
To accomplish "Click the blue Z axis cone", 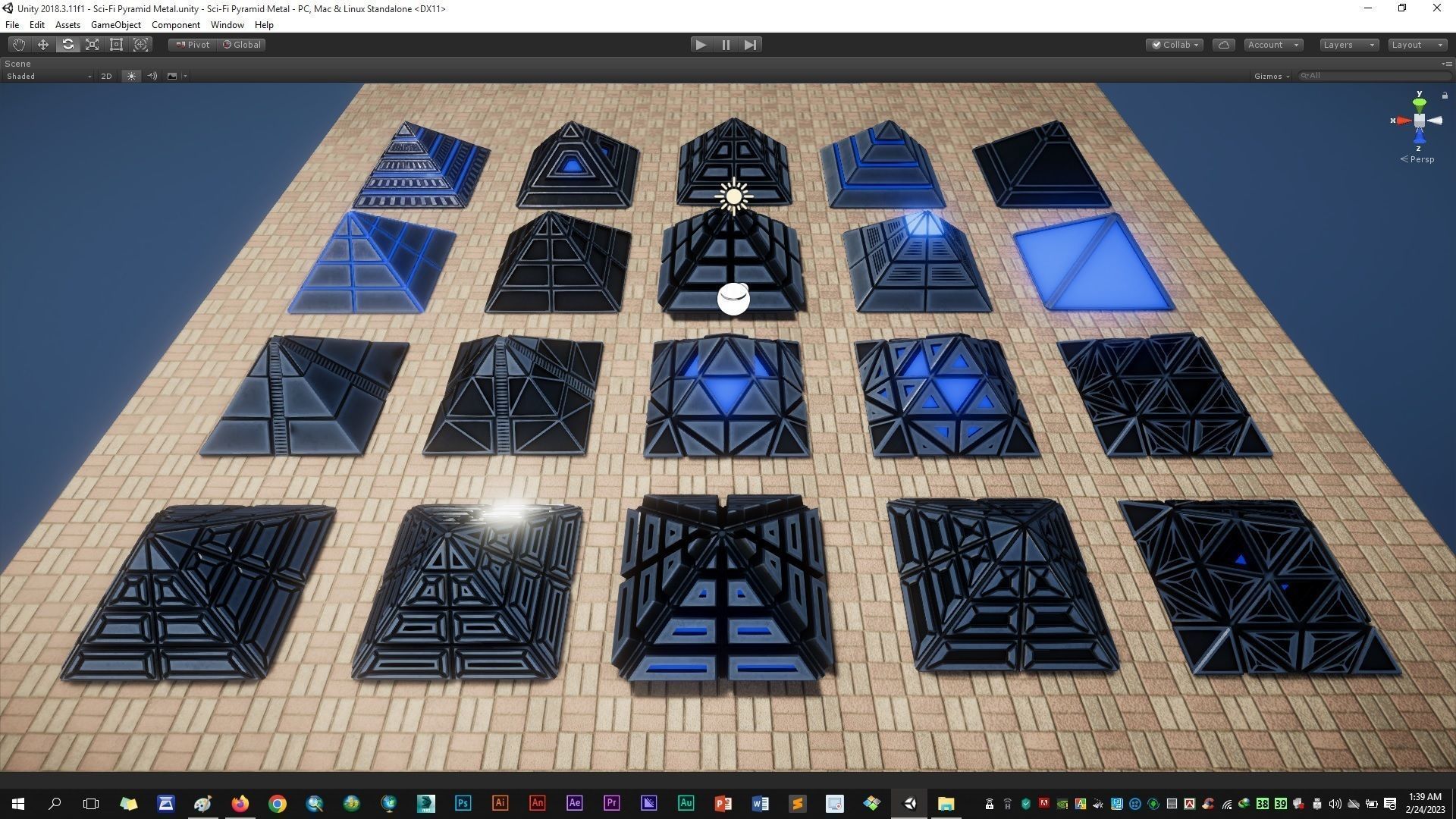I will click(x=1419, y=137).
